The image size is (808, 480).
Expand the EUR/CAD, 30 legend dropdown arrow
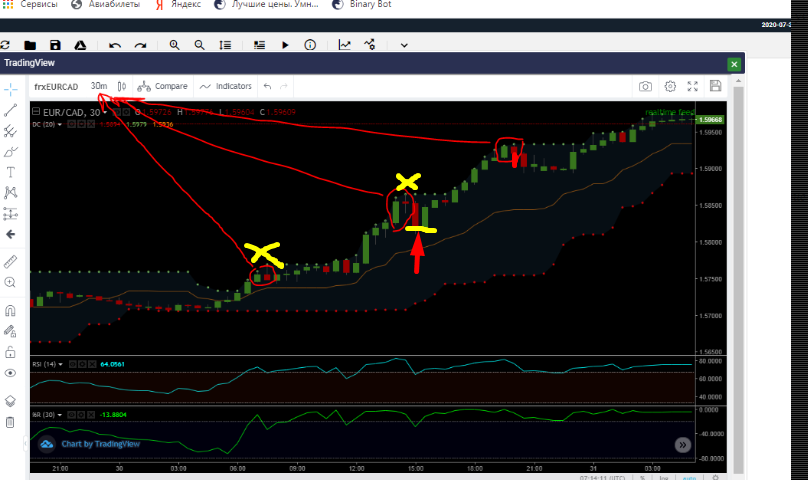point(105,112)
